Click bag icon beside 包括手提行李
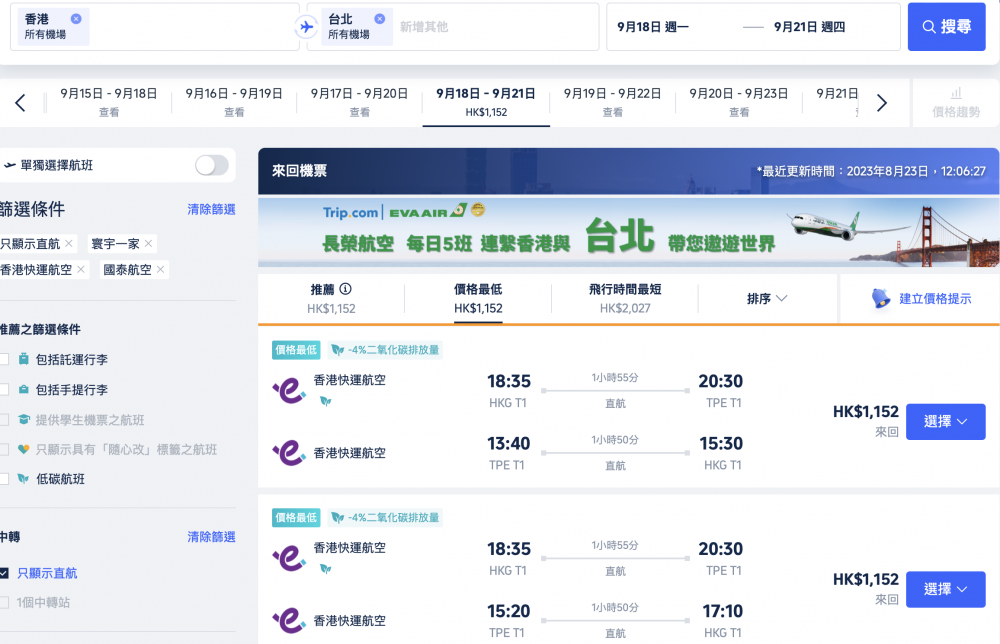The height and width of the screenshot is (644, 1000). [x=24, y=390]
